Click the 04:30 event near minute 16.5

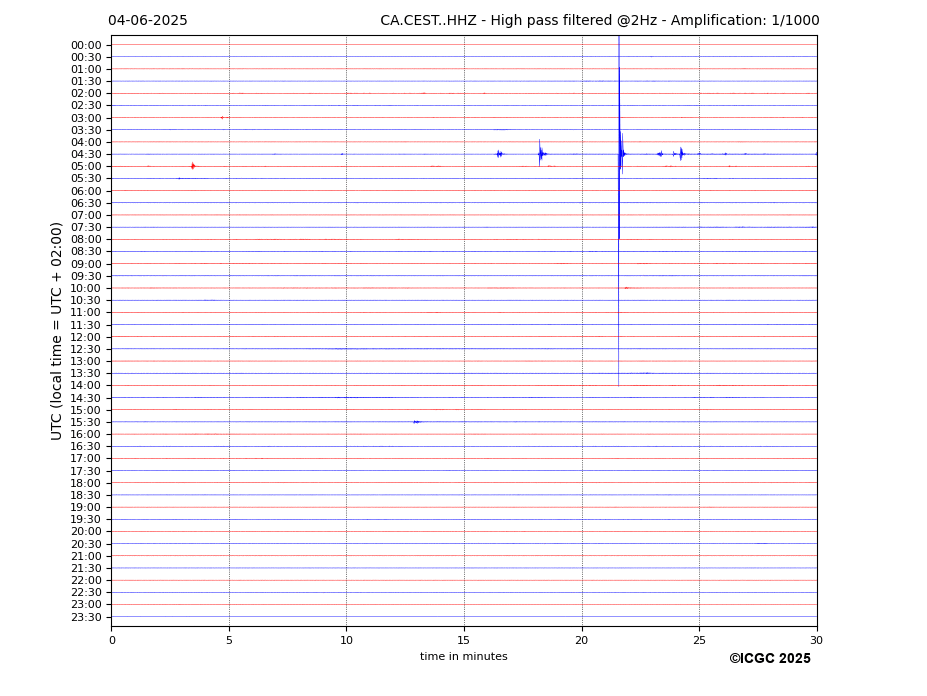point(500,154)
